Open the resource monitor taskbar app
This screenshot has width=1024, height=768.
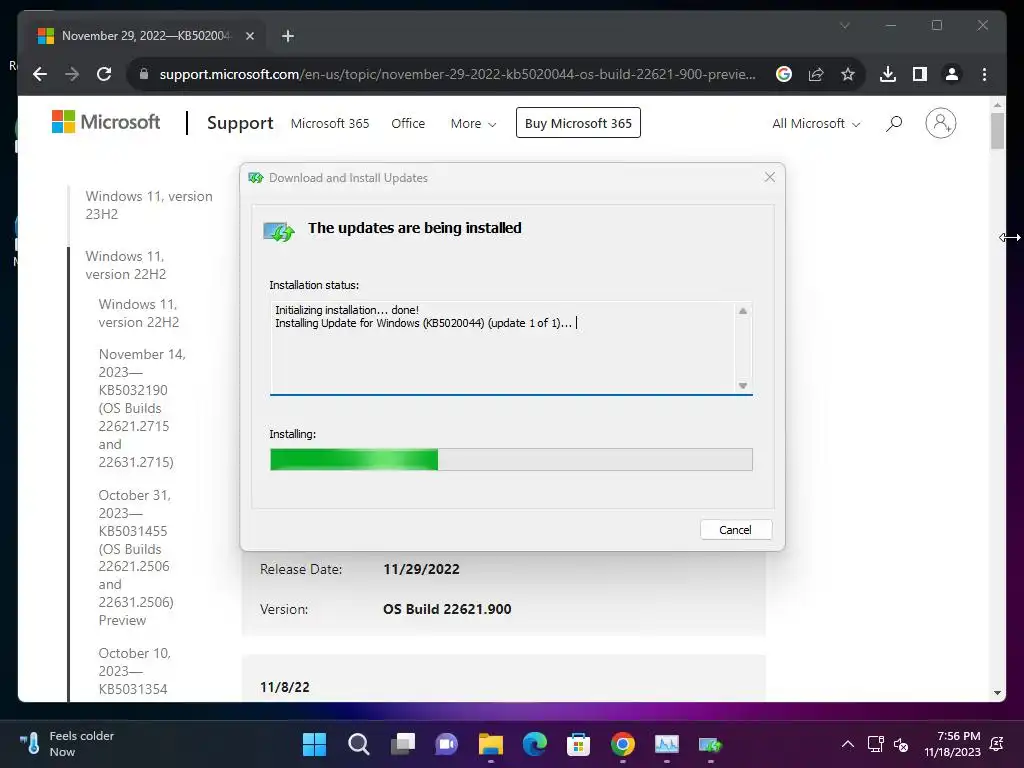[x=667, y=744]
